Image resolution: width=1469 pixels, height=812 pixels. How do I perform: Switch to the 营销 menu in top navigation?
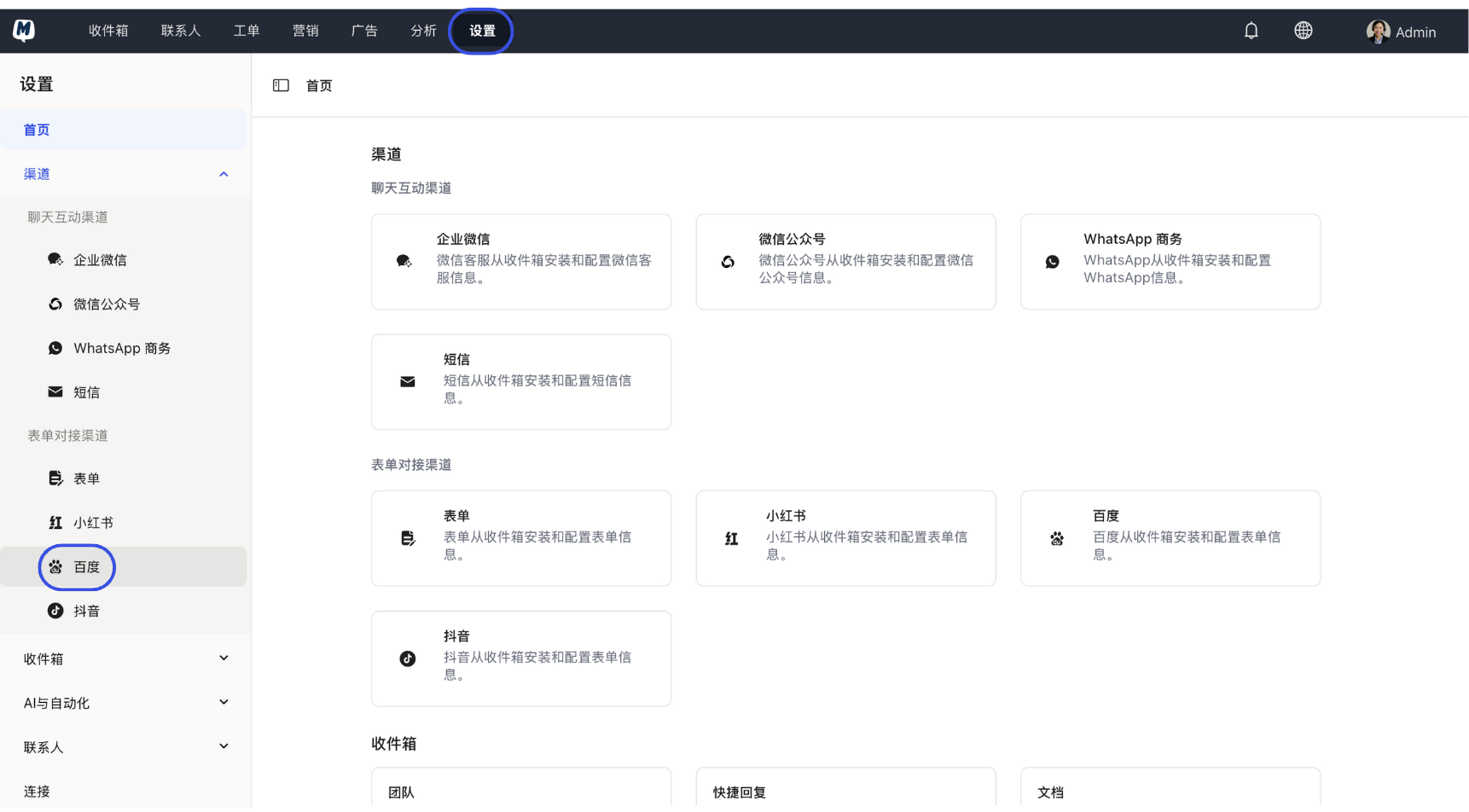[305, 30]
